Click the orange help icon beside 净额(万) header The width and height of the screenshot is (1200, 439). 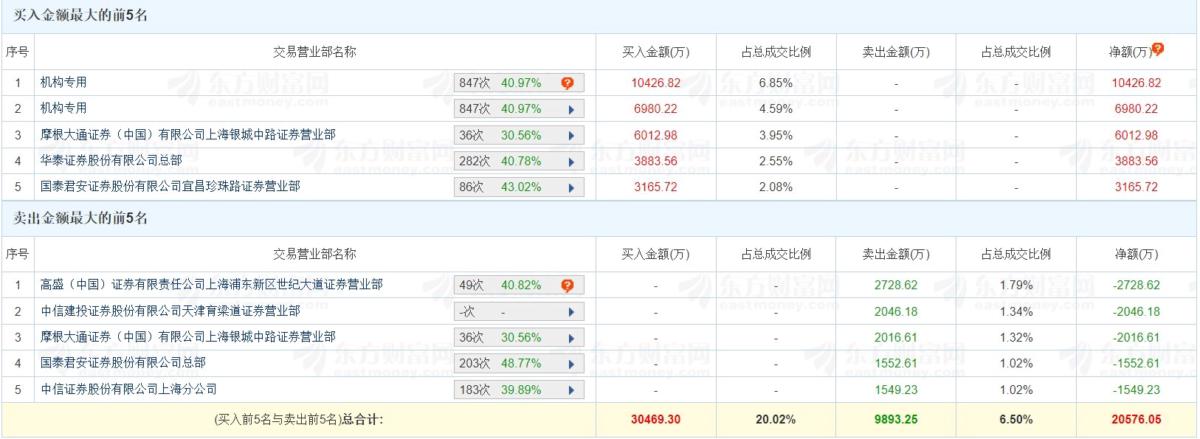pos(1159,48)
